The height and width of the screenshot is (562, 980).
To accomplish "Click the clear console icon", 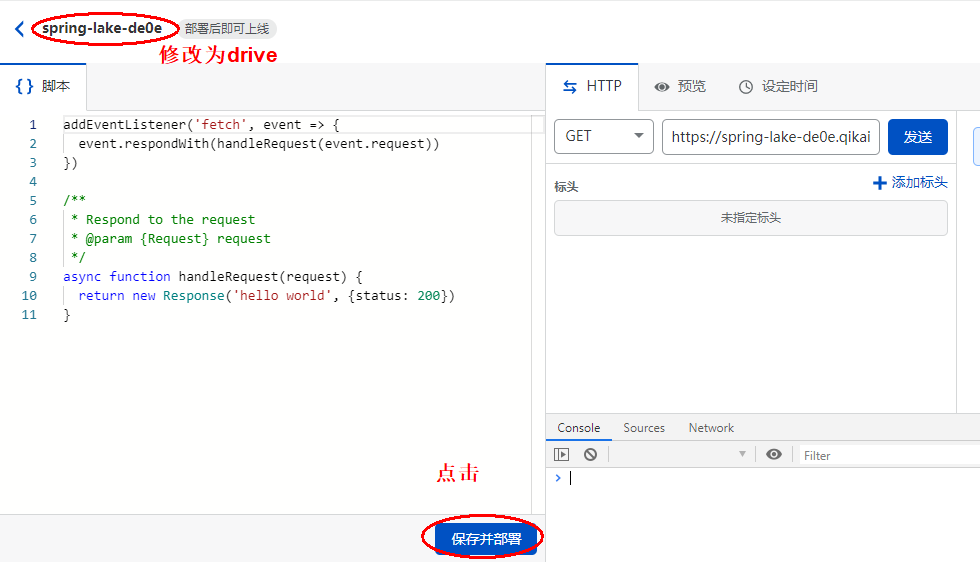I will [590, 454].
